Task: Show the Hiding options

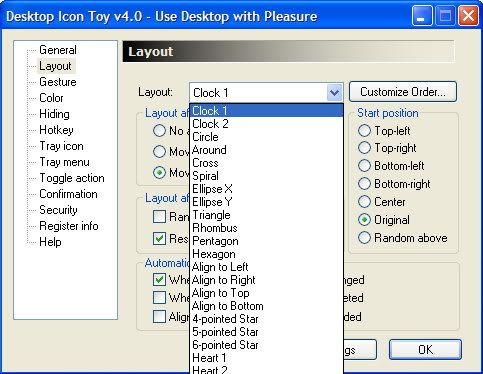Action: point(54,114)
